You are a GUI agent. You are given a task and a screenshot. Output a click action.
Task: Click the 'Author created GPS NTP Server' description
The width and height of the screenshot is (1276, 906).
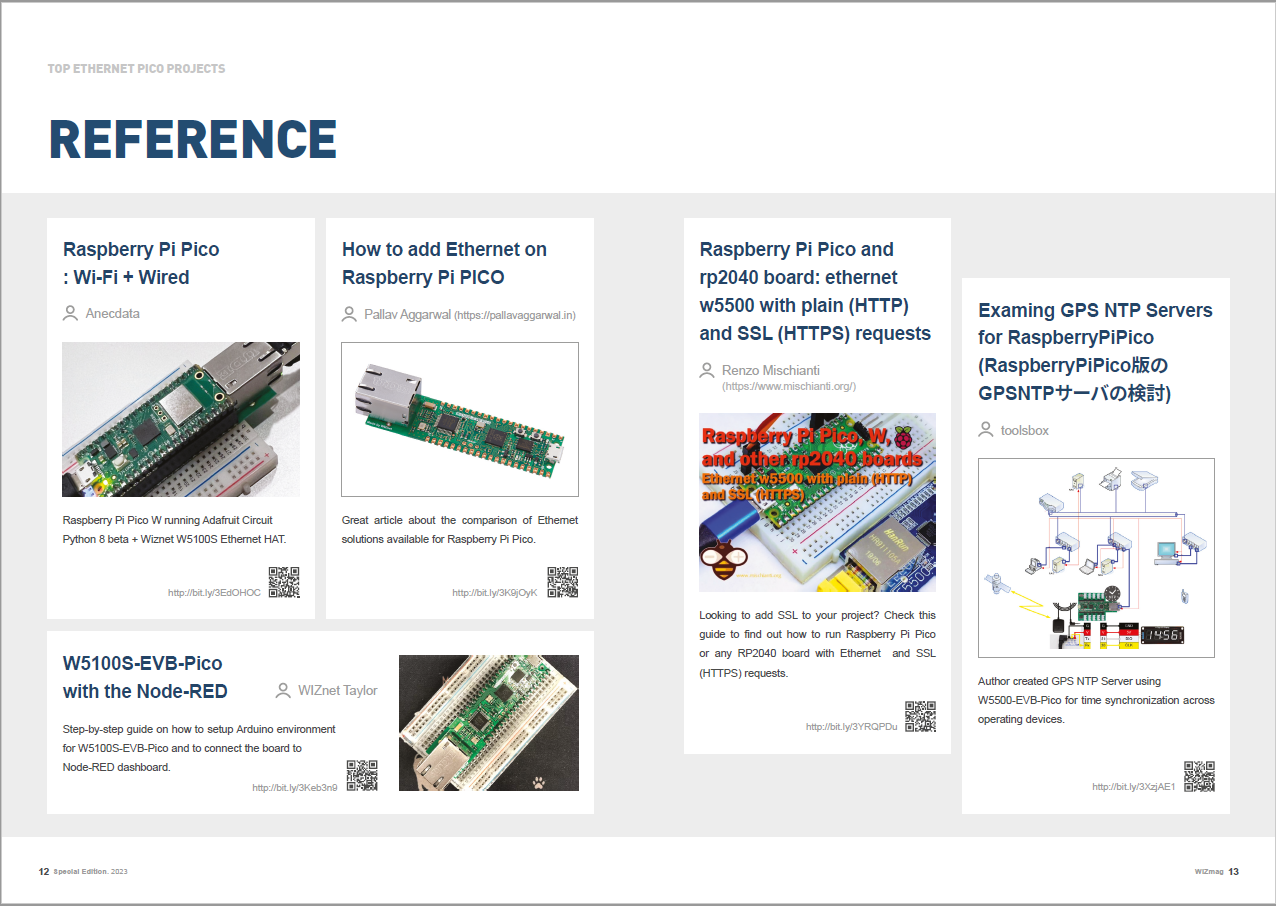[x=1096, y=700]
